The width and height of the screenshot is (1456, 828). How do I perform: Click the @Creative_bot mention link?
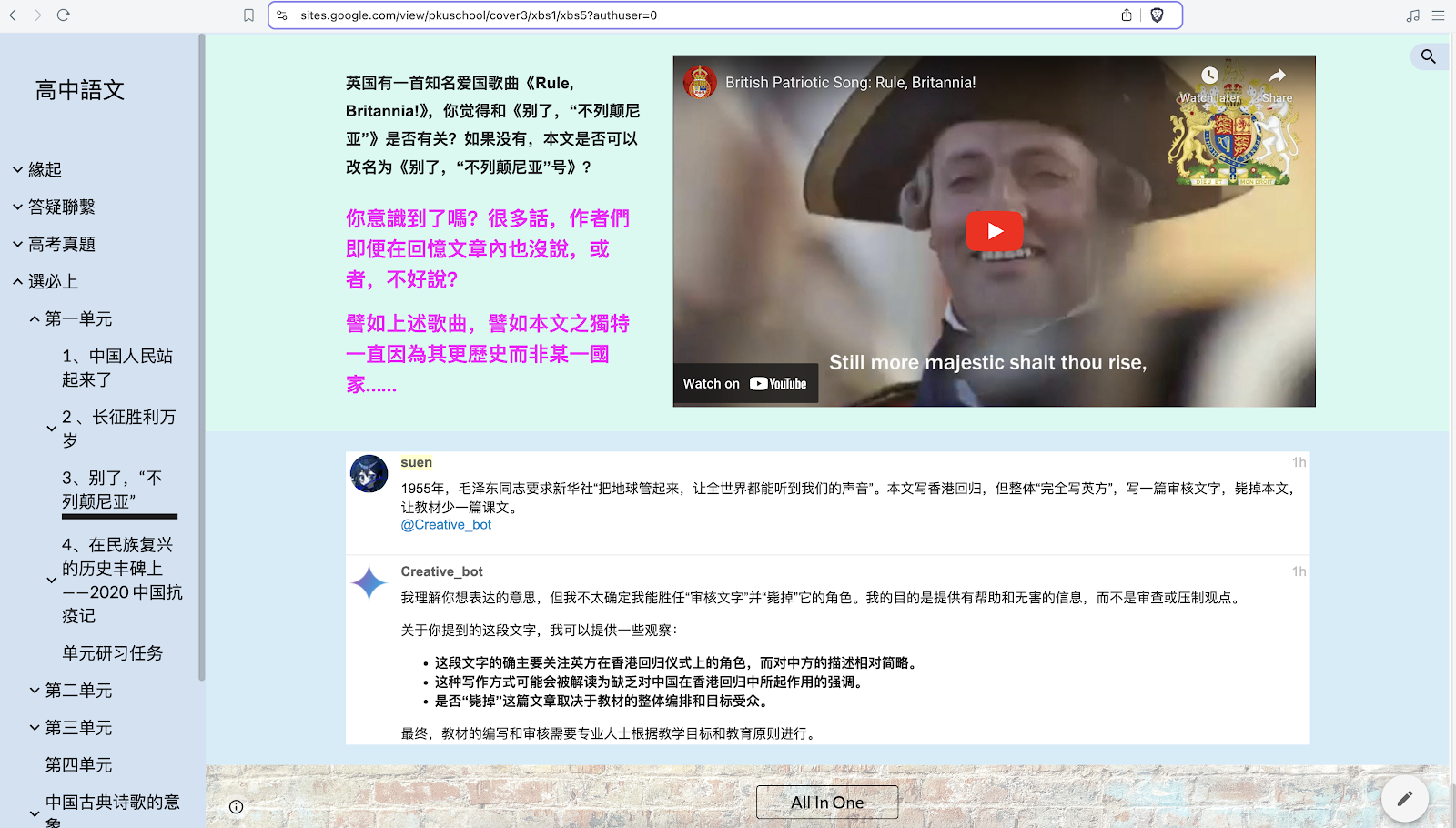[x=446, y=525]
